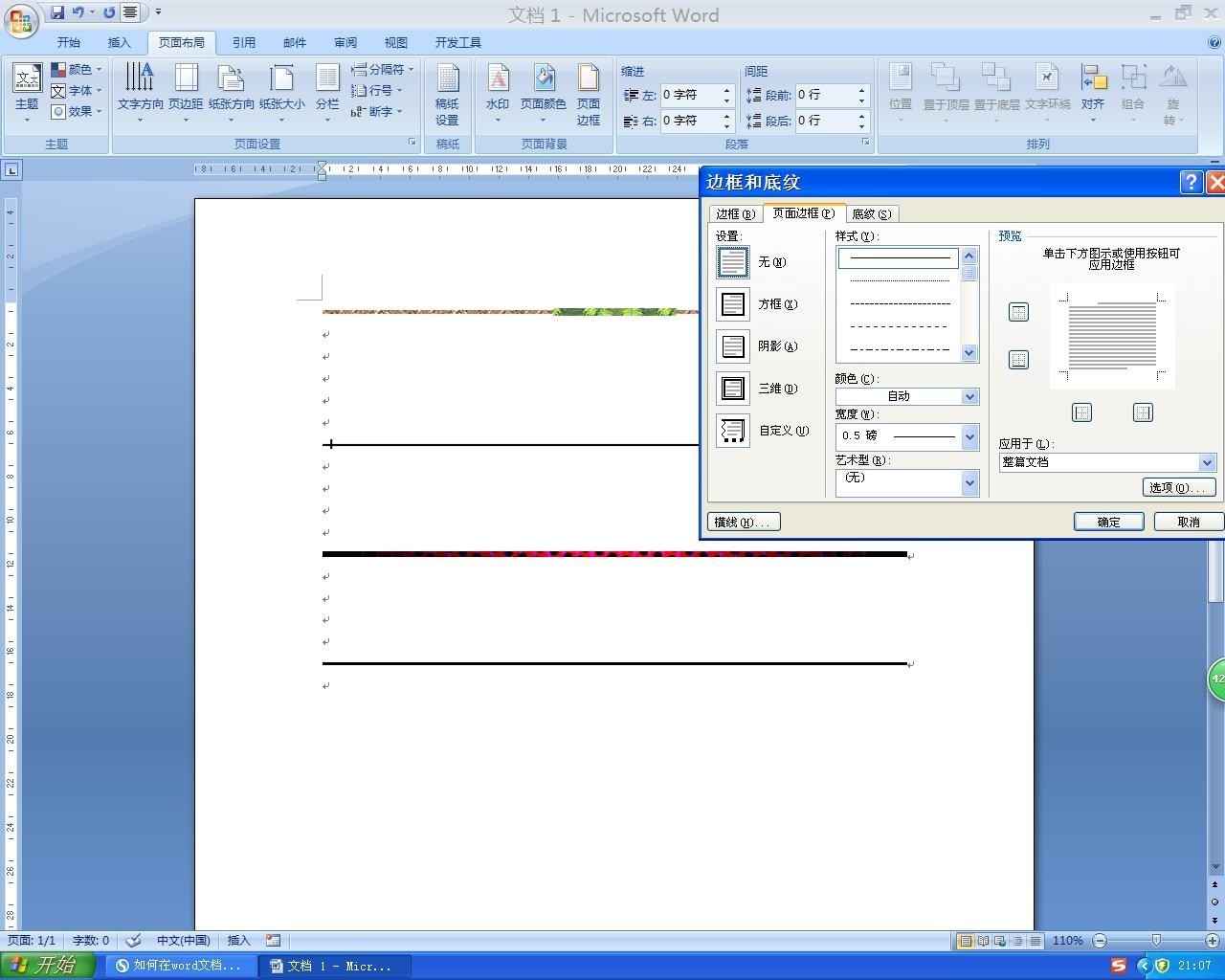
Task: Expand 应用于 apply-to dropdown
Action: click(1207, 462)
